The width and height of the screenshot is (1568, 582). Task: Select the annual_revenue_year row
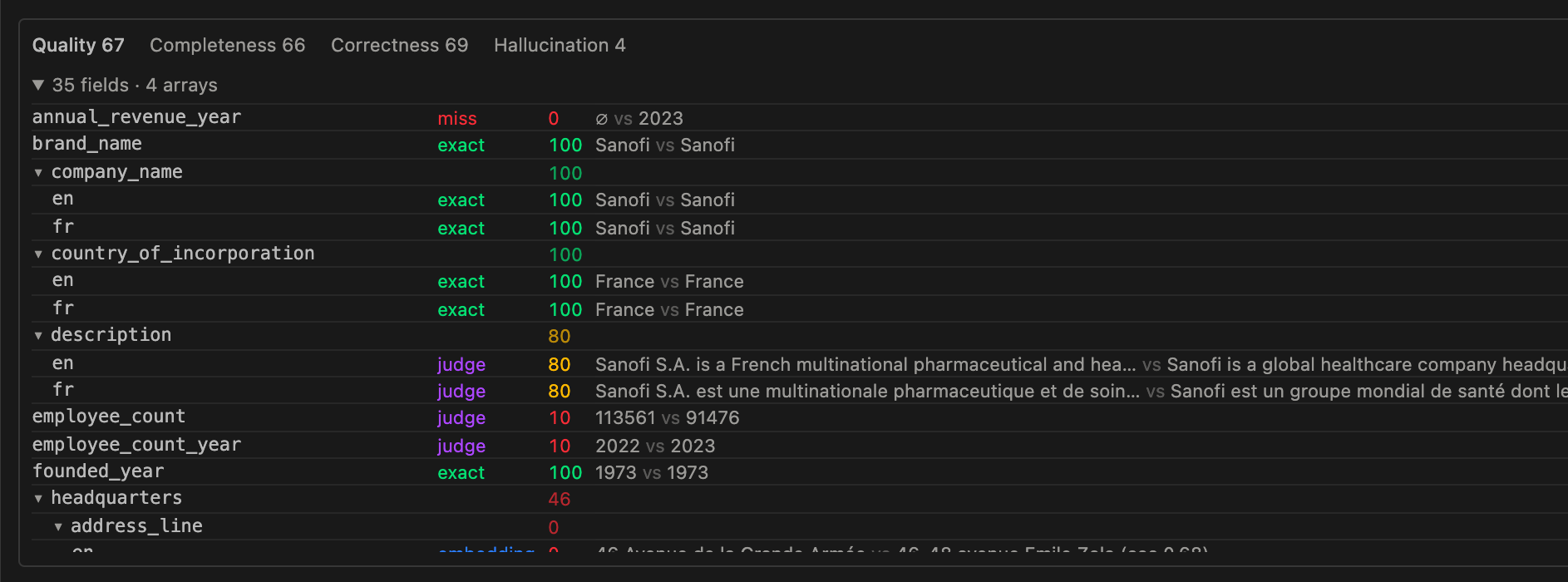(x=800, y=118)
